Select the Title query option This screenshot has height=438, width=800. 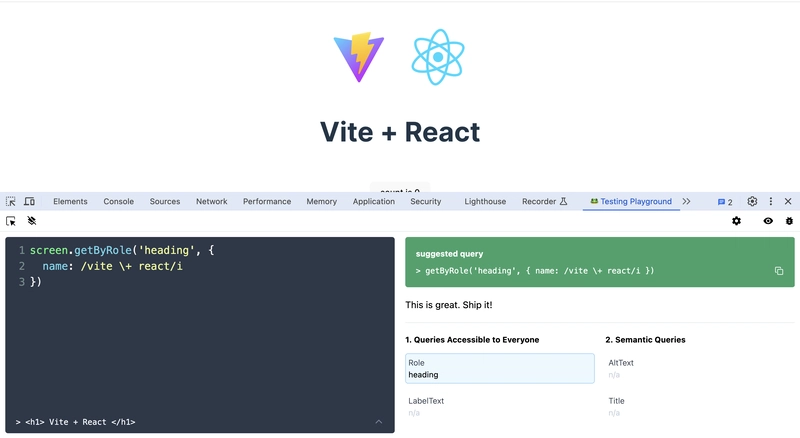click(700, 406)
